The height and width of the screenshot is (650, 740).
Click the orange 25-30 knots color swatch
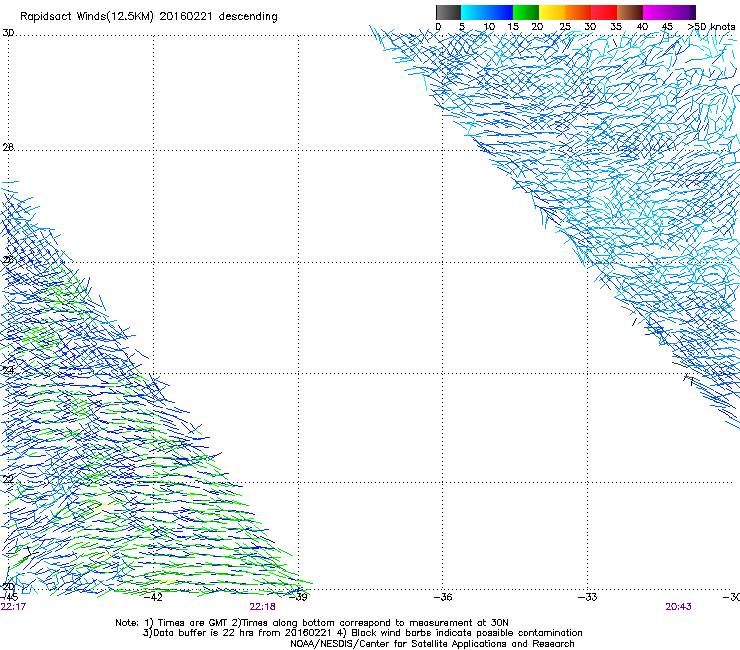point(578,12)
